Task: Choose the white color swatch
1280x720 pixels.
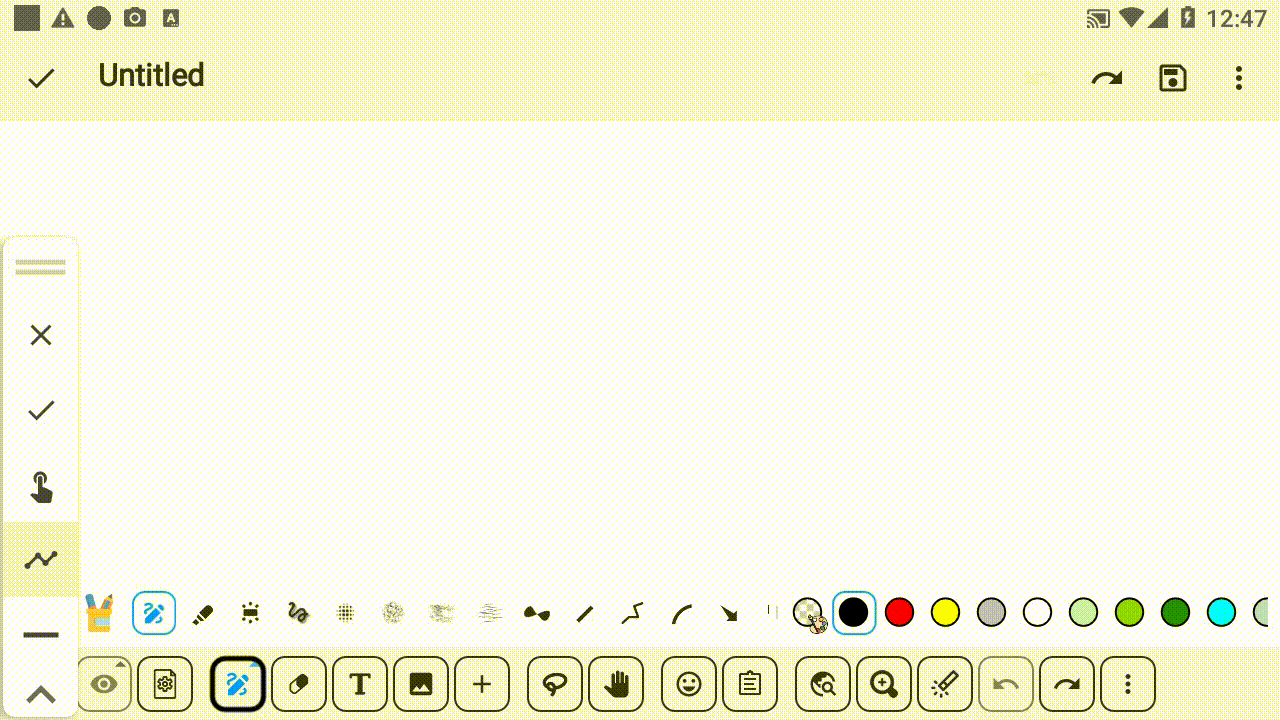Action: [x=1038, y=613]
